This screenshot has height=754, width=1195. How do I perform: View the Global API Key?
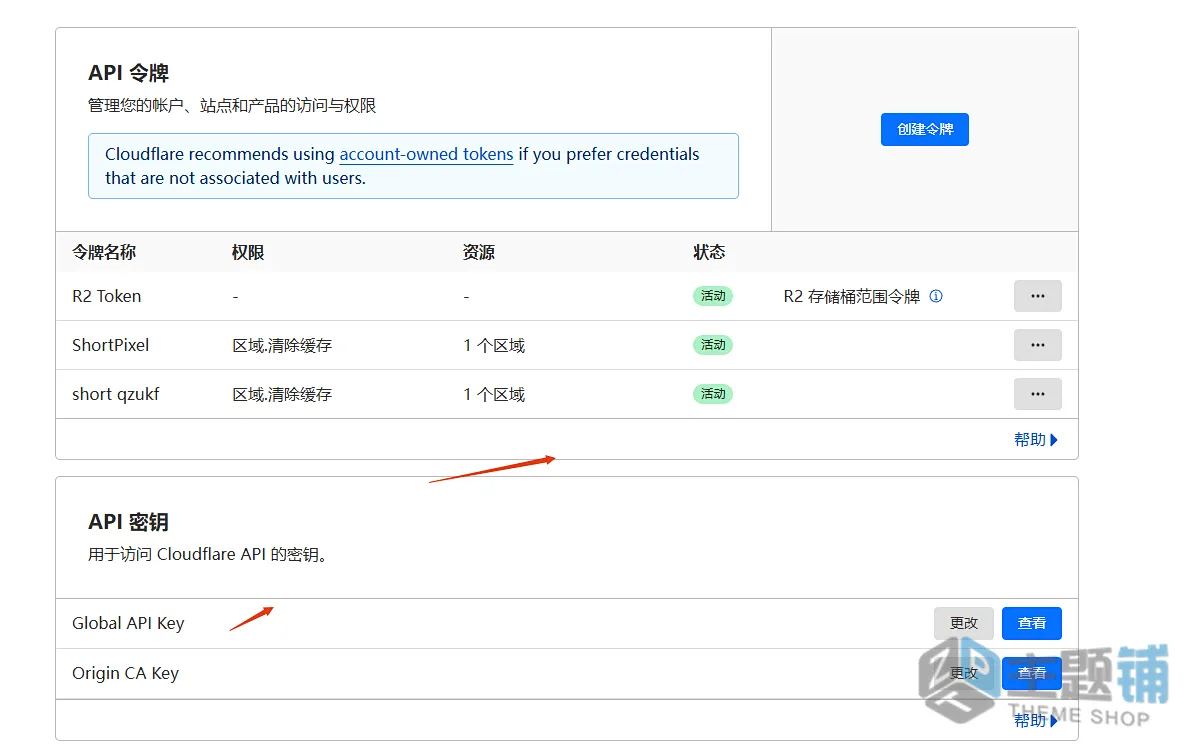[x=1031, y=624]
